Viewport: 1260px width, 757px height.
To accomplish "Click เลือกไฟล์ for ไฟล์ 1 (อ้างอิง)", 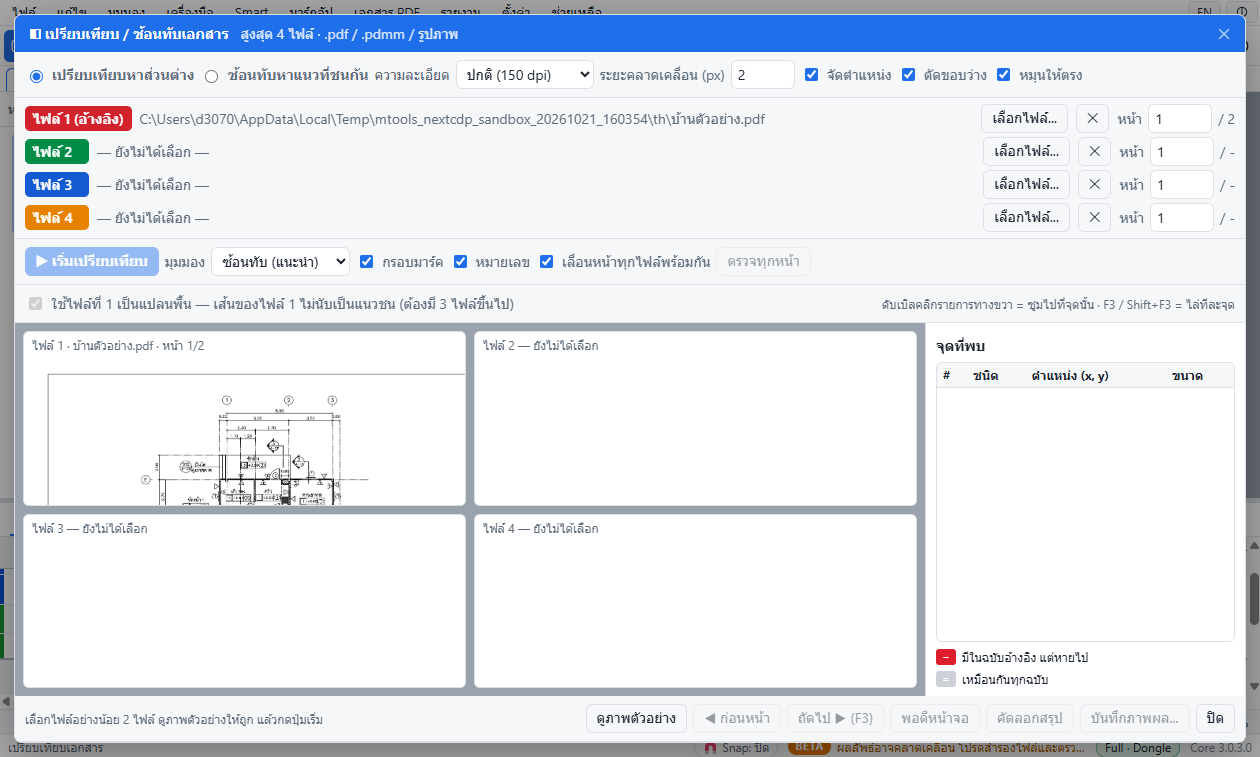I will (1024, 119).
